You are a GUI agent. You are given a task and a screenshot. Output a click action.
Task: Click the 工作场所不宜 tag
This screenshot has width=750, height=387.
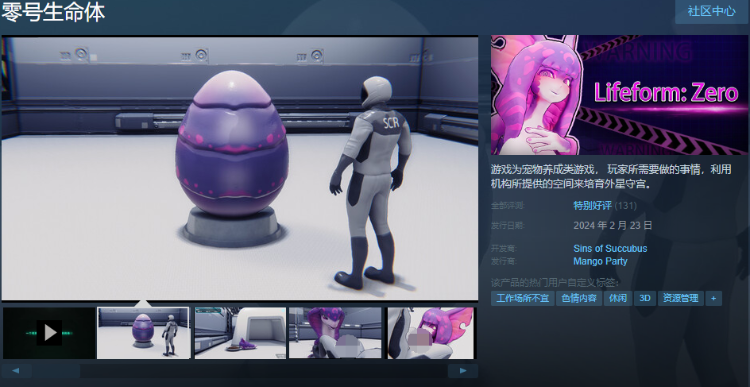(522, 299)
